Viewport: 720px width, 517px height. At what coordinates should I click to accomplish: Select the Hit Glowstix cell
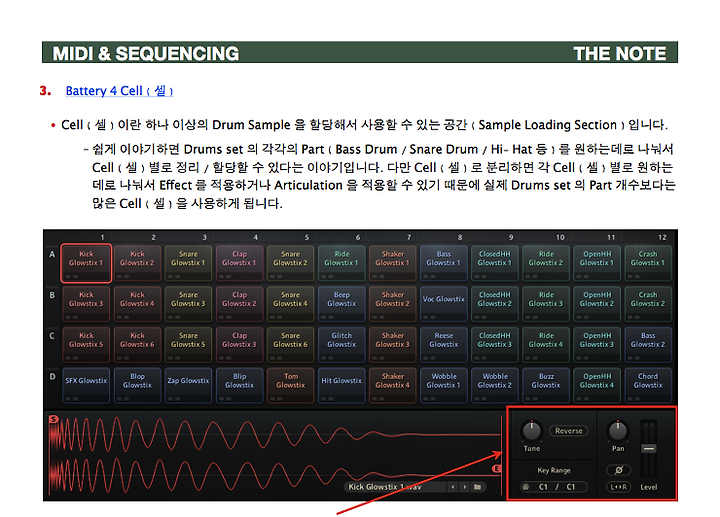tap(342, 385)
